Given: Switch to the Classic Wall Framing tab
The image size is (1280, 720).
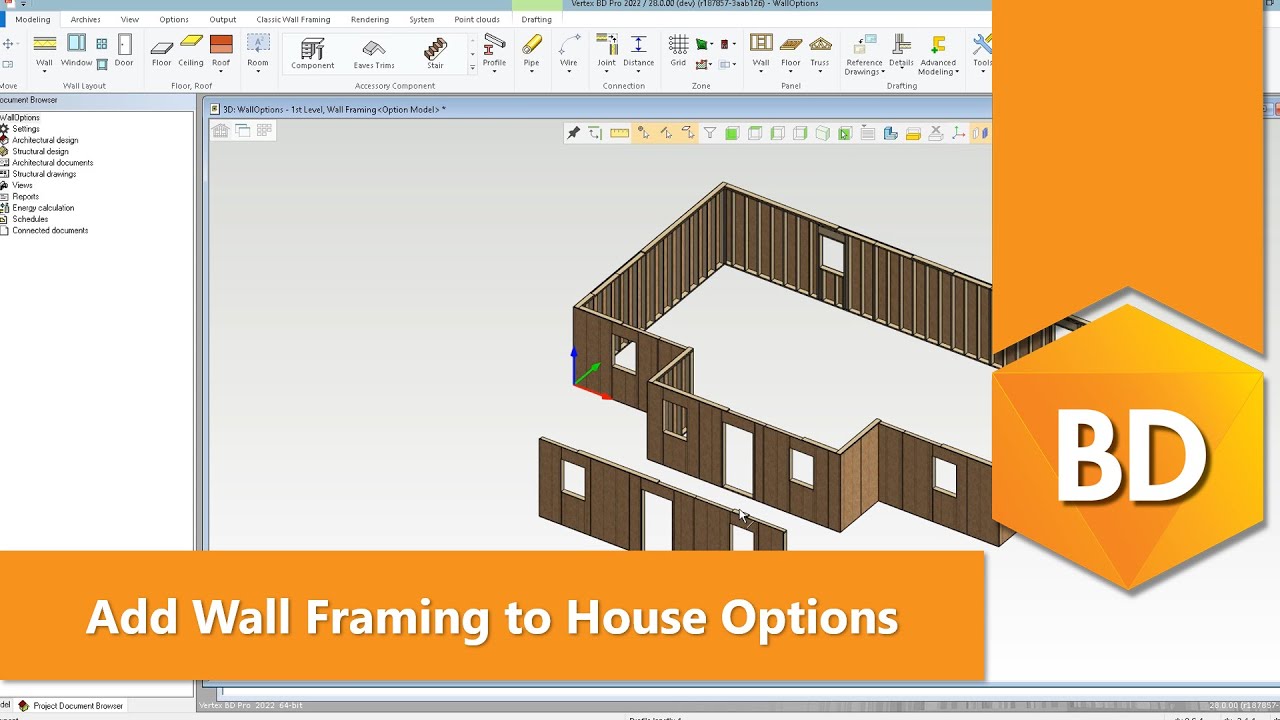Looking at the screenshot, I should (293, 19).
